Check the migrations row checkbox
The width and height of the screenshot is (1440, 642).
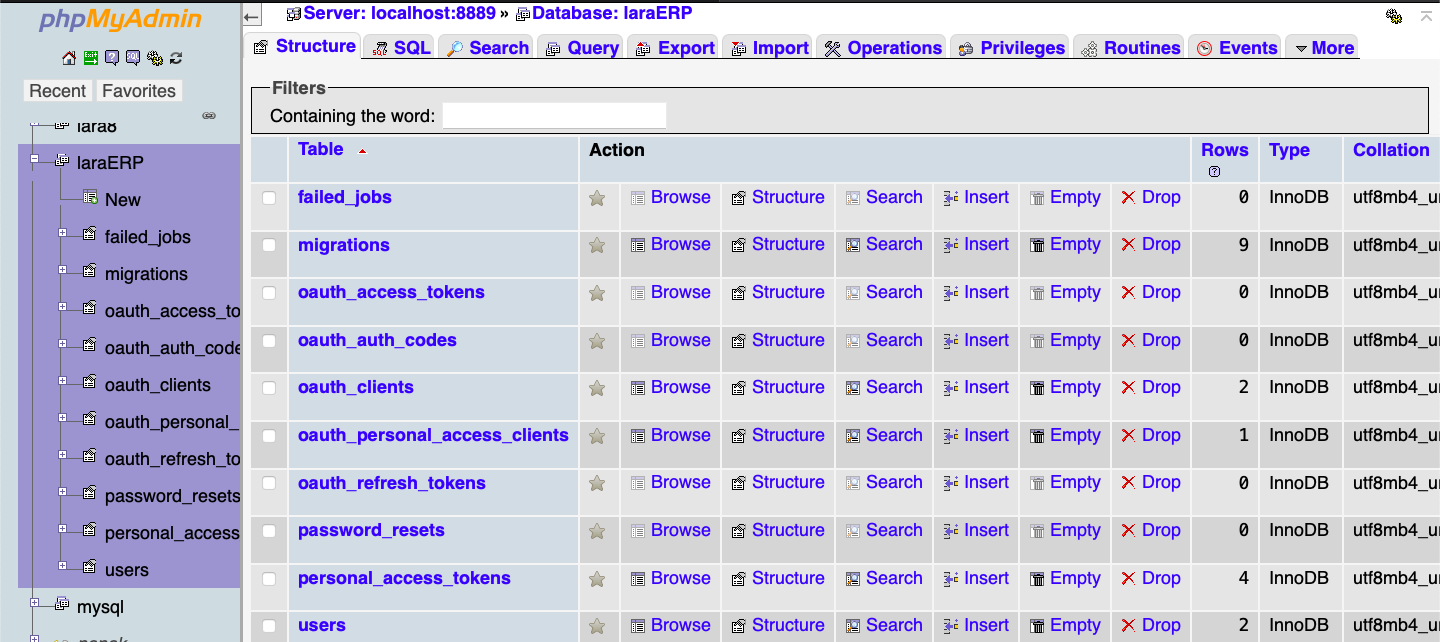click(x=269, y=245)
